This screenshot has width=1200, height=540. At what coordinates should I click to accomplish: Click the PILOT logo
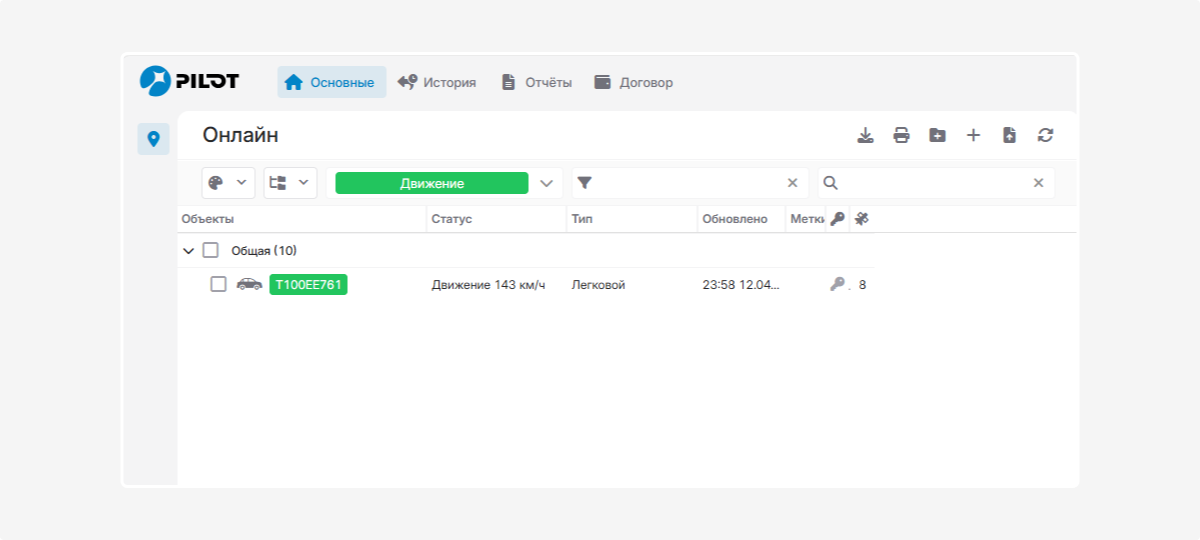tap(190, 81)
